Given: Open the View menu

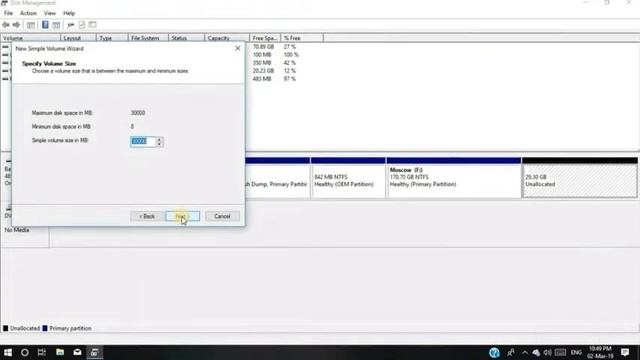Looking at the screenshot, I should [50, 13].
